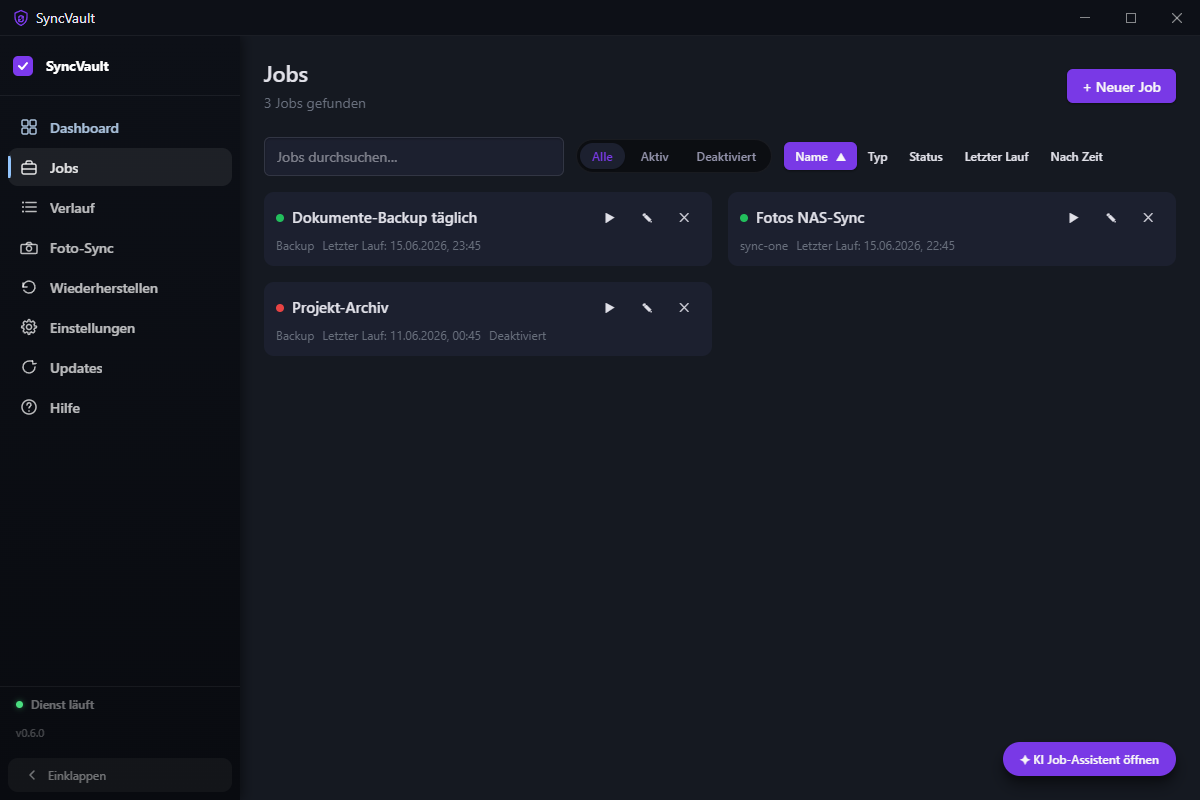Viewport: 1200px width, 800px height.
Task: Click green status dot of Dokumente-Backup täglich
Action: (280, 218)
